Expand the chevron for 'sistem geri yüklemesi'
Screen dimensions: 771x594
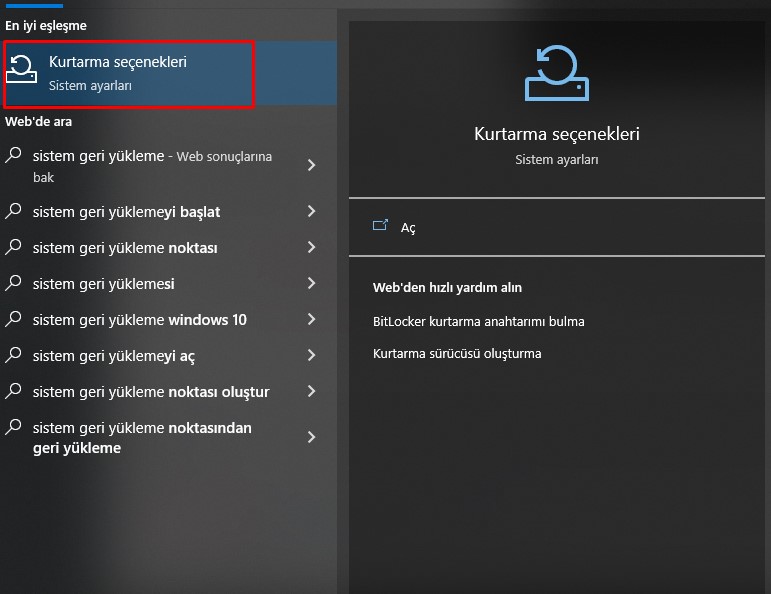(x=311, y=283)
